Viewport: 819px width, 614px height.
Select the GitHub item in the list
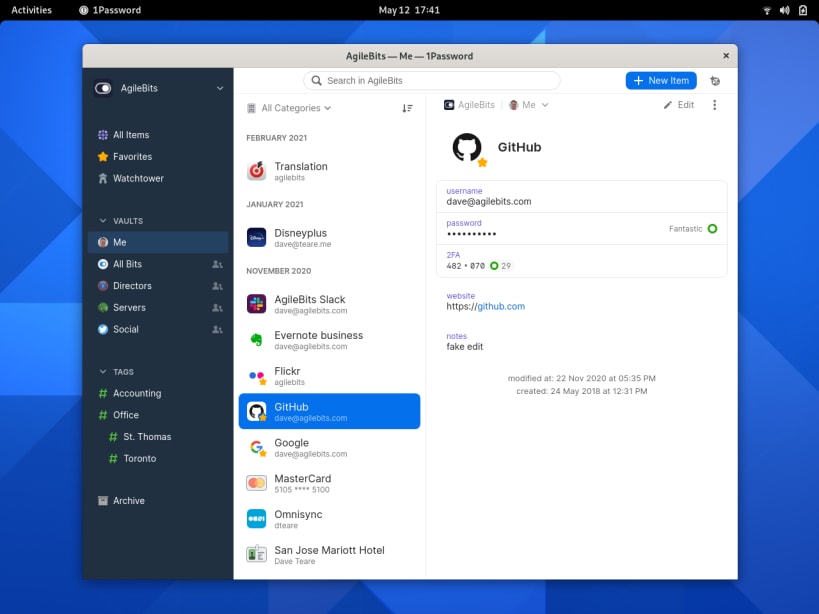point(329,411)
